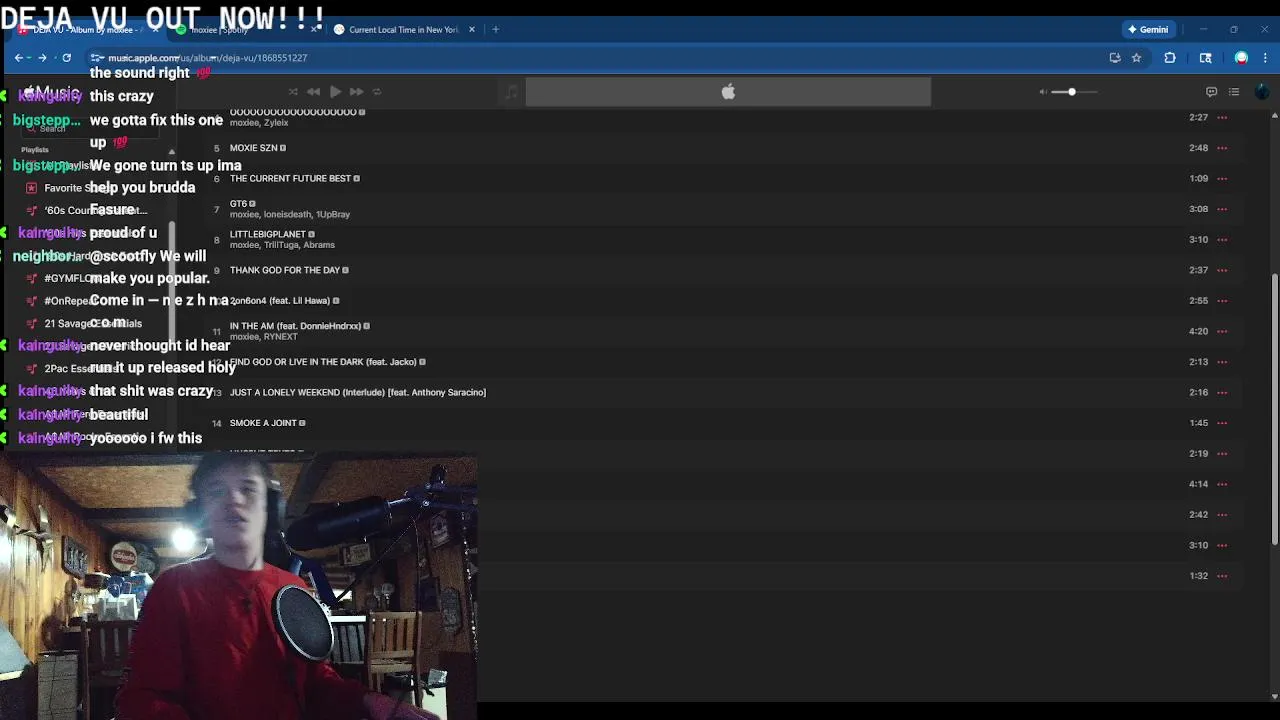Switch to Current Local Time in New York tab
This screenshot has height=720, width=1280.
(403, 30)
